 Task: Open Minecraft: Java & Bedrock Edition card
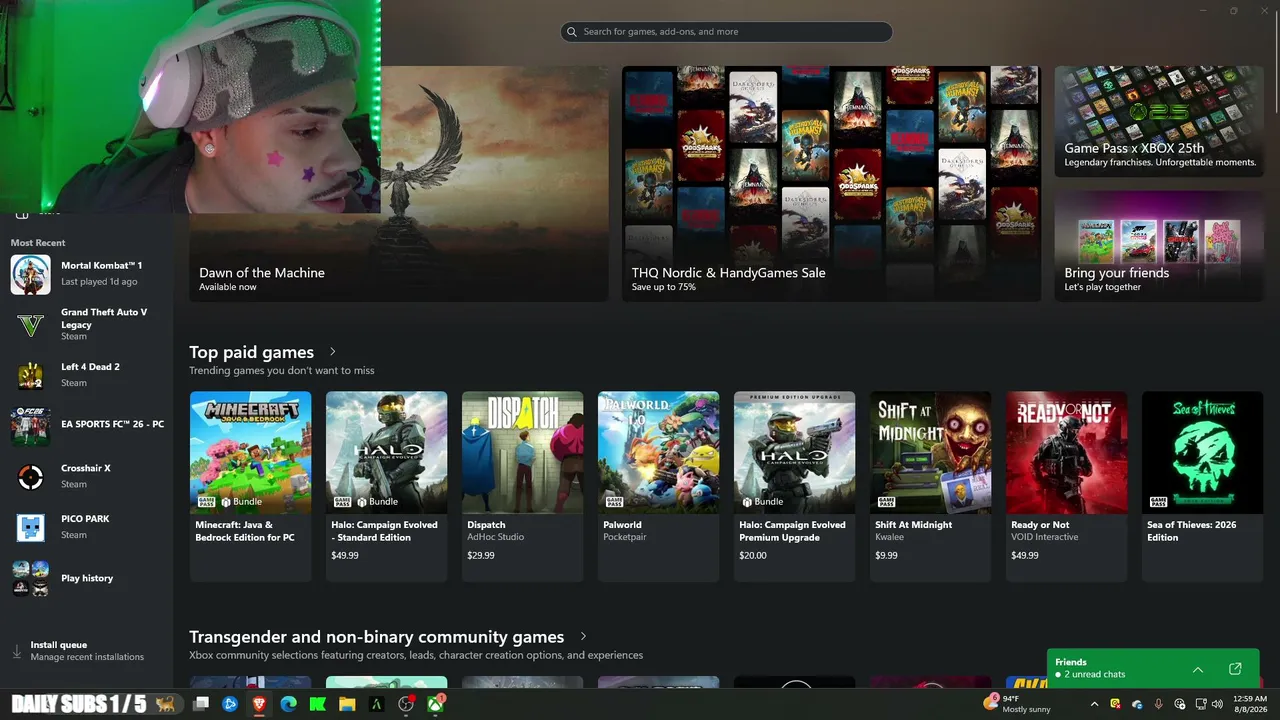[250, 487]
